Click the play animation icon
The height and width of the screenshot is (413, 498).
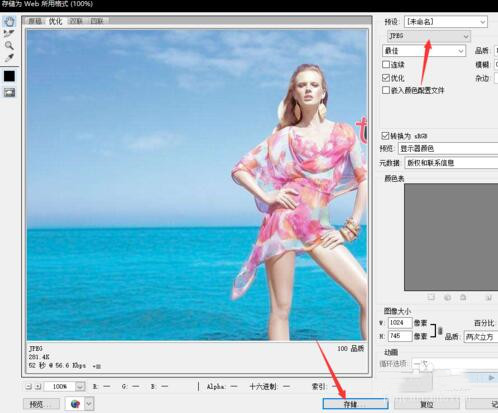click(x=491, y=378)
